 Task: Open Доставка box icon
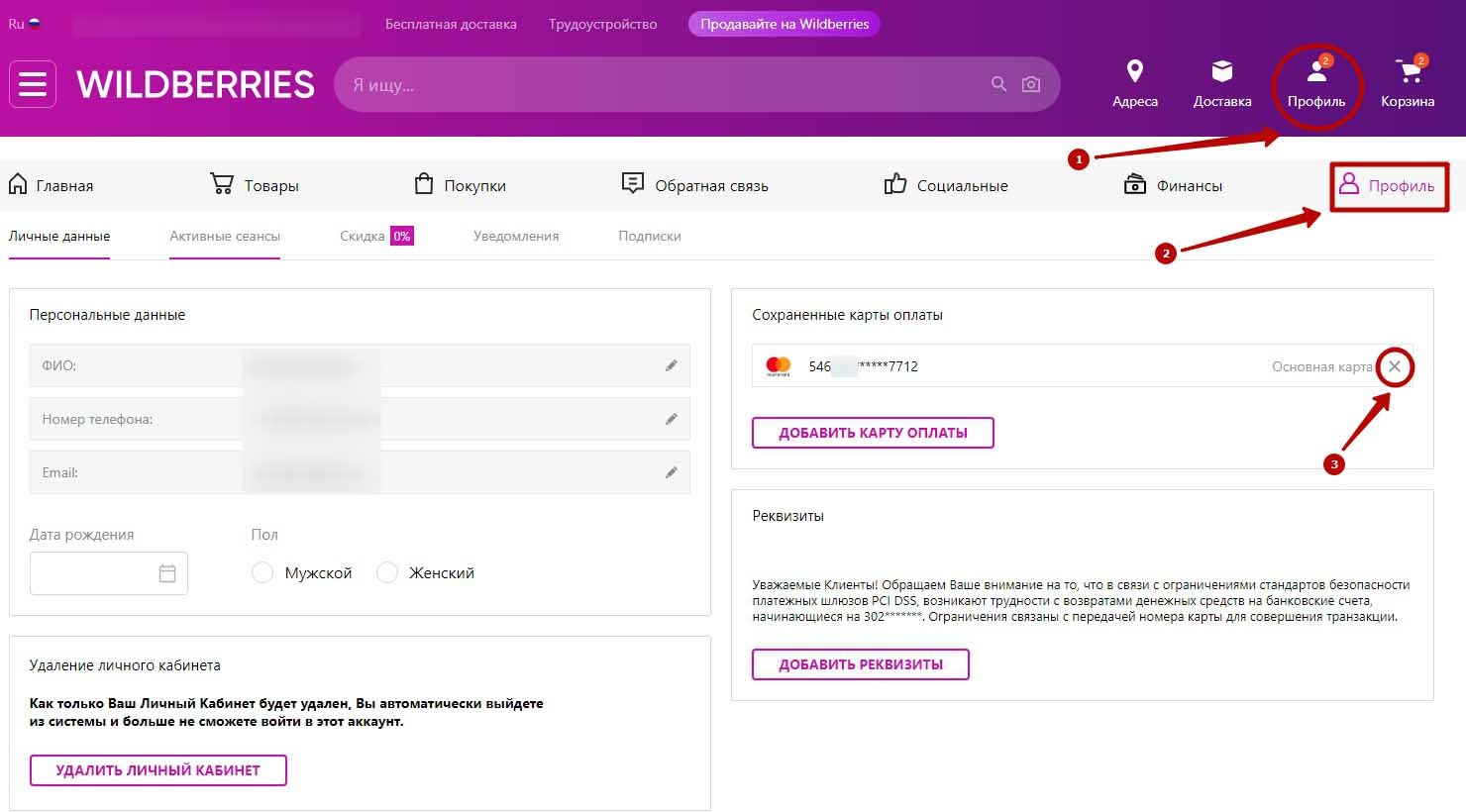(1221, 71)
